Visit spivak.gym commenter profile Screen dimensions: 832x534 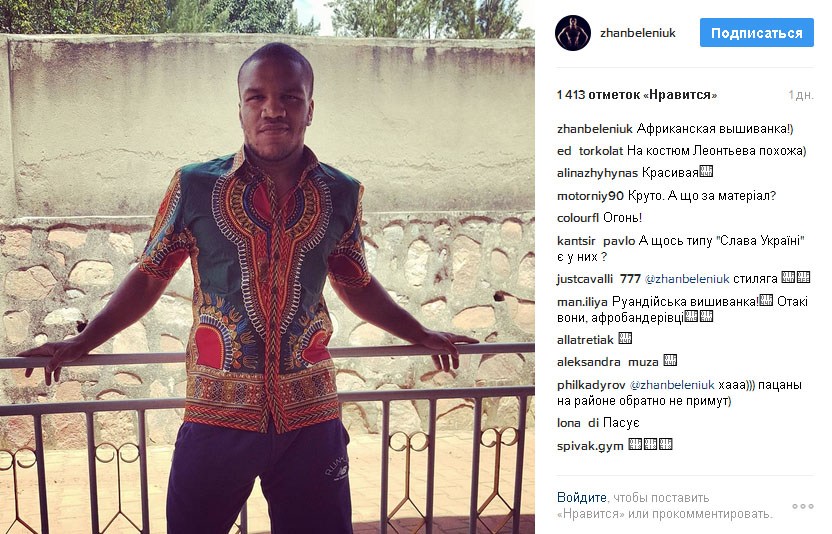(x=590, y=446)
